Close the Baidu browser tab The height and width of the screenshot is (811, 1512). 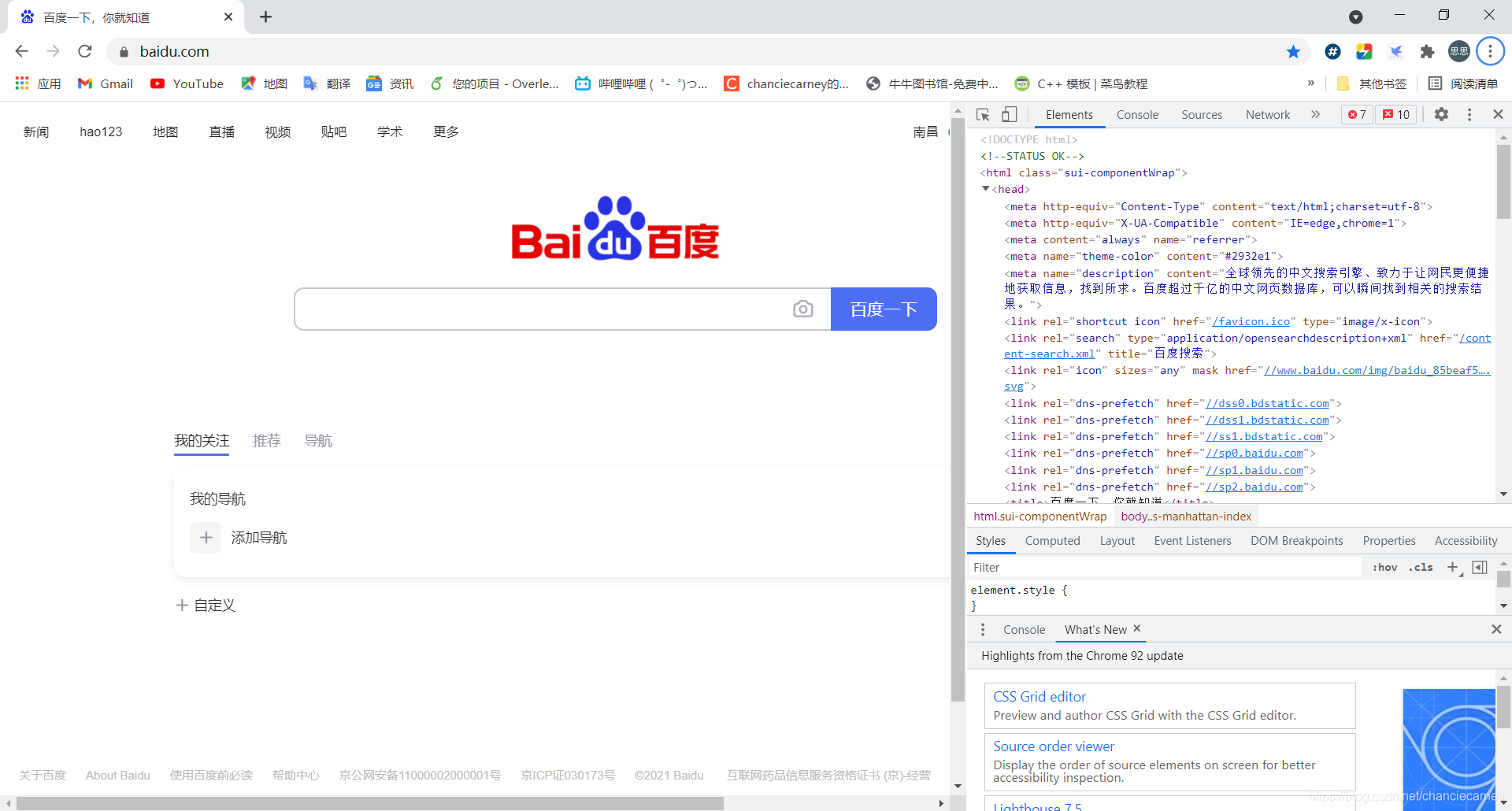coord(228,17)
